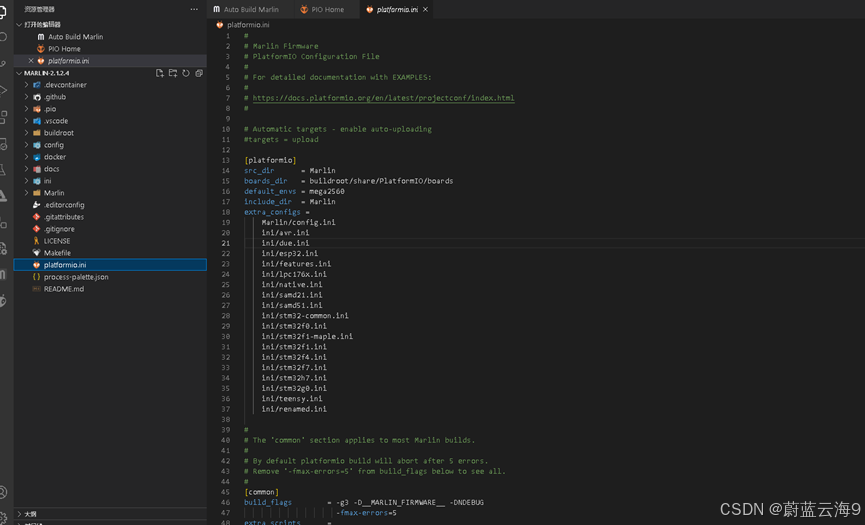Open the Testing flask view in activity bar

click(3, 169)
